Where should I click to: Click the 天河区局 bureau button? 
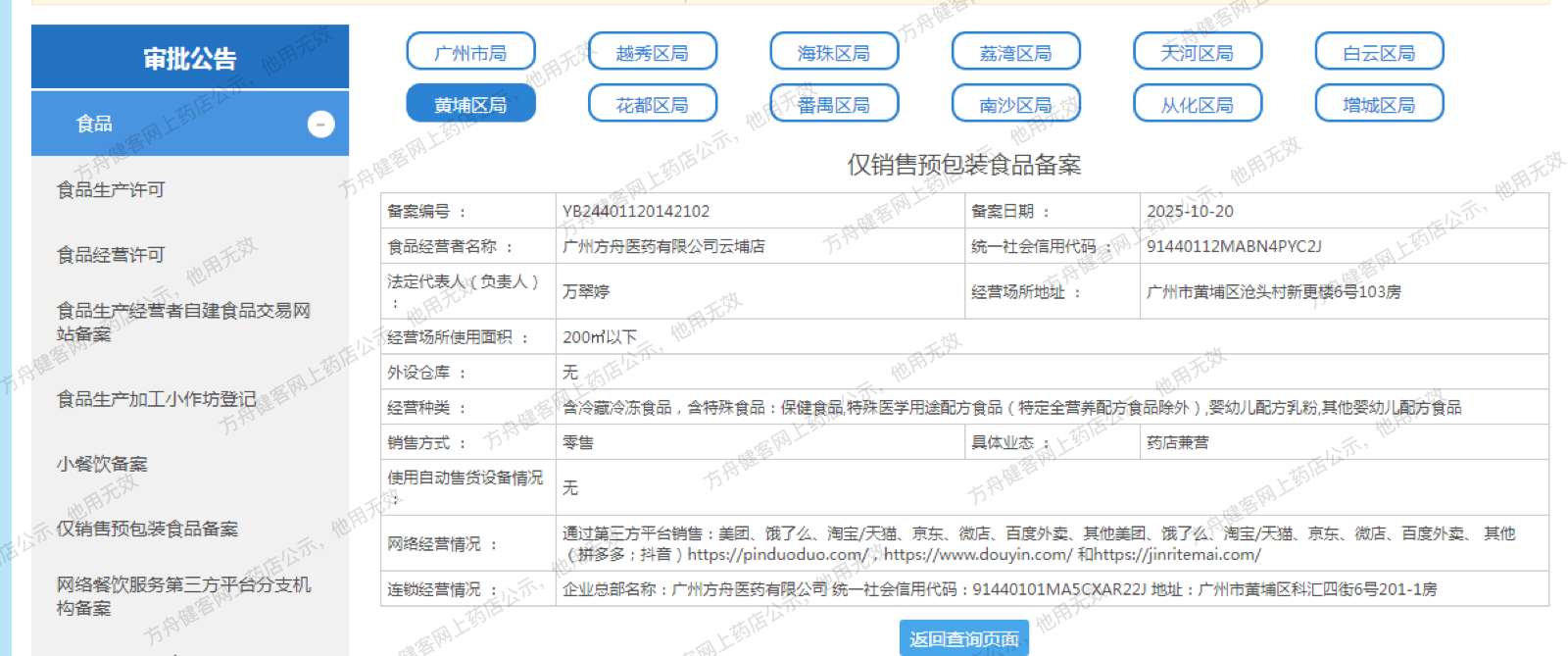pyautogui.click(x=1197, y=52)
